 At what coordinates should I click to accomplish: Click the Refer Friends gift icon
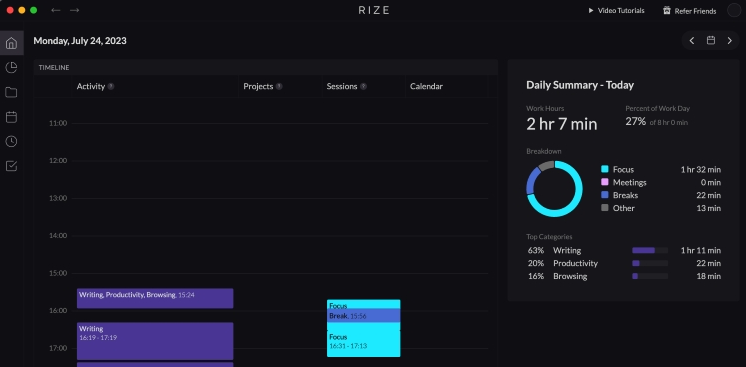(x=667, y=10)
